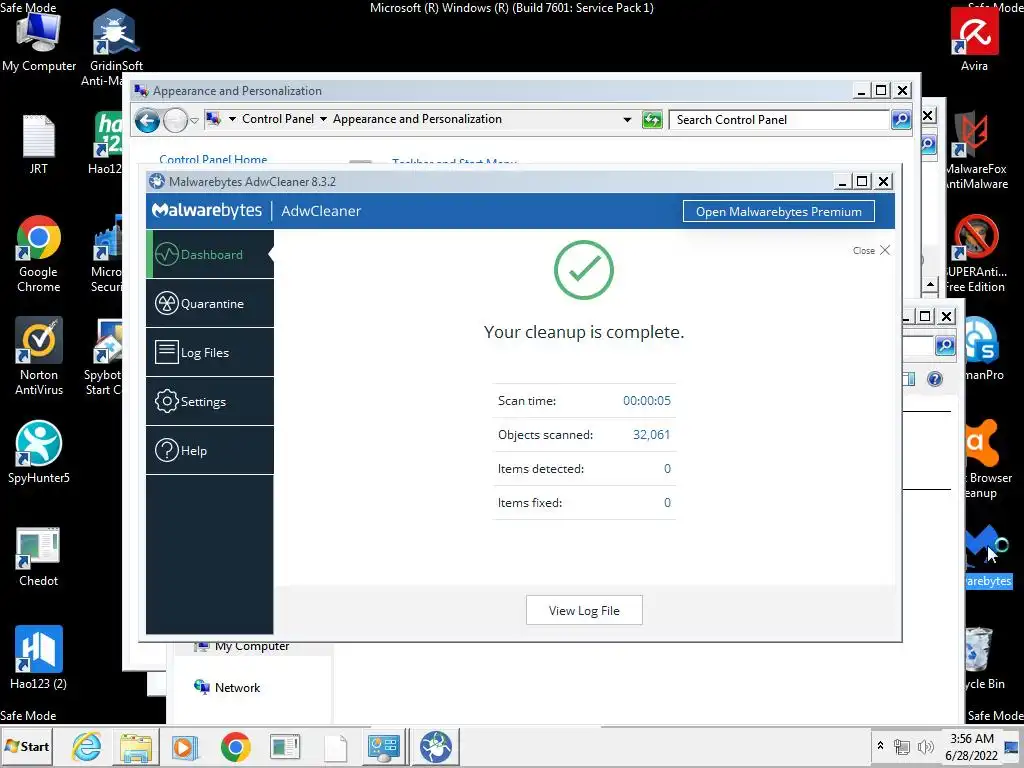Click the green Refresh button in Control Panel
The height and width of the screenshot is (768, 1024).
(652, 120)
